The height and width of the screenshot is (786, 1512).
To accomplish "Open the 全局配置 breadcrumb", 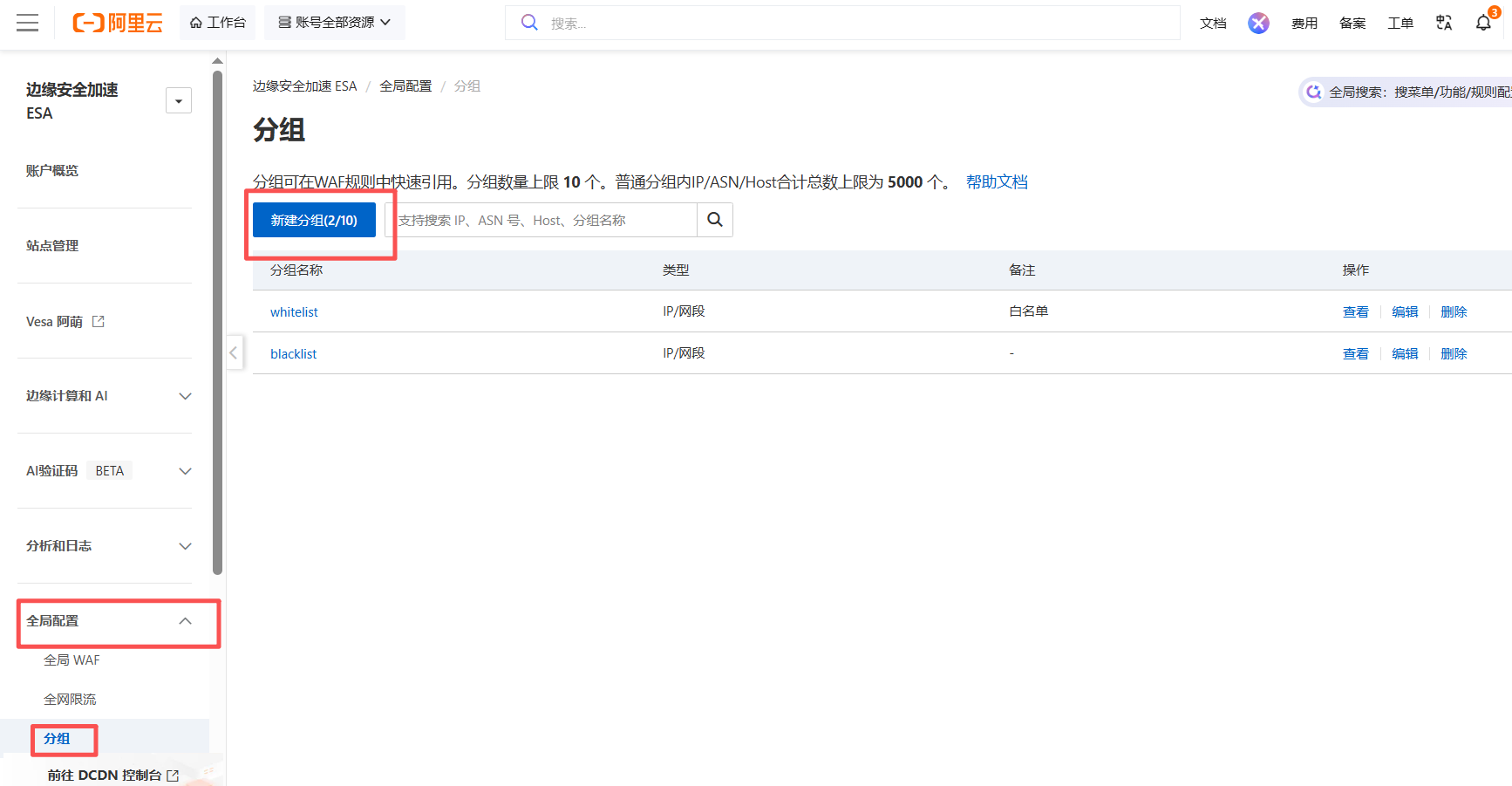I will click(x=405, y=86).
